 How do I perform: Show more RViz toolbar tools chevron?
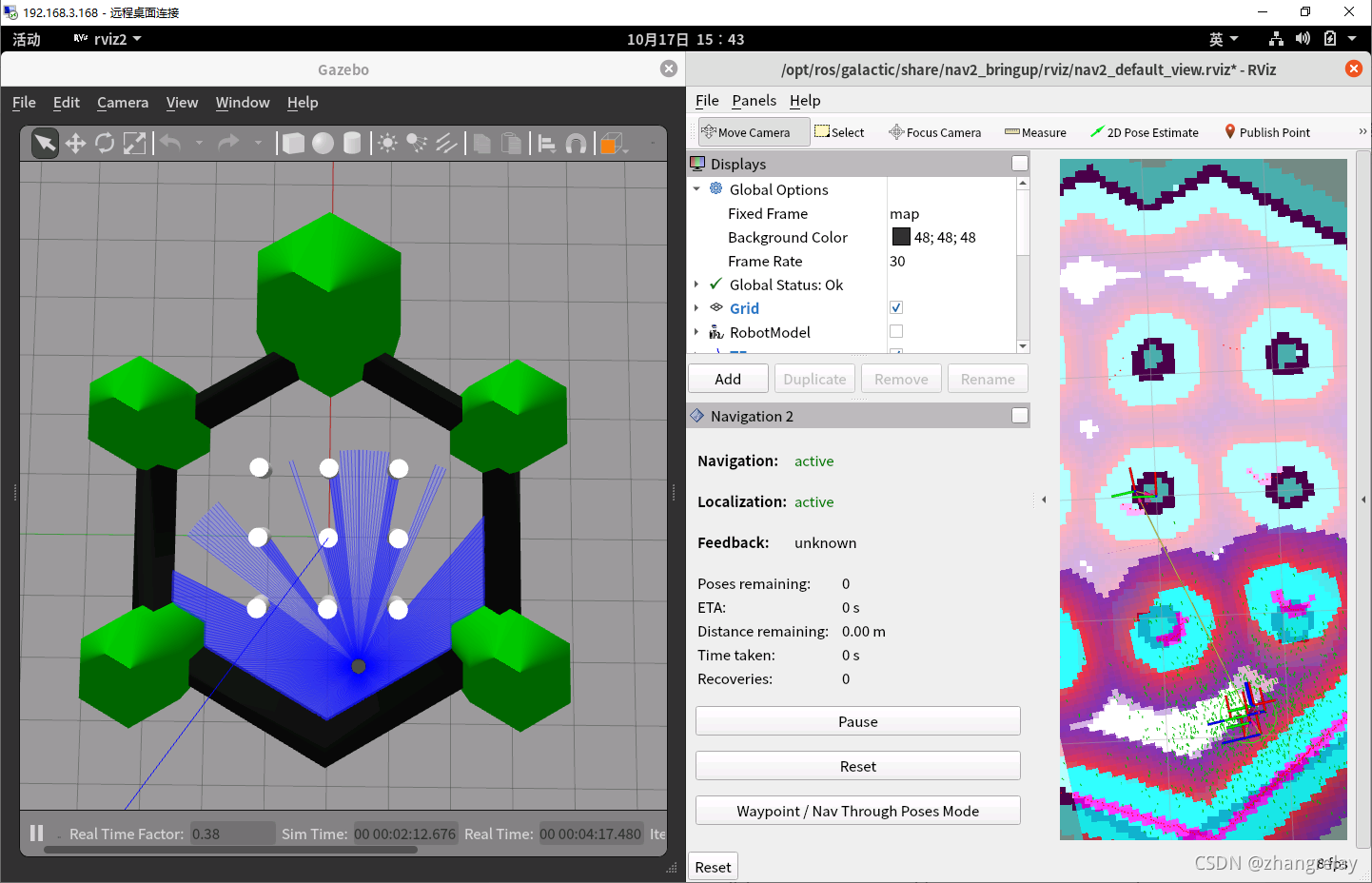point(1362,131)
